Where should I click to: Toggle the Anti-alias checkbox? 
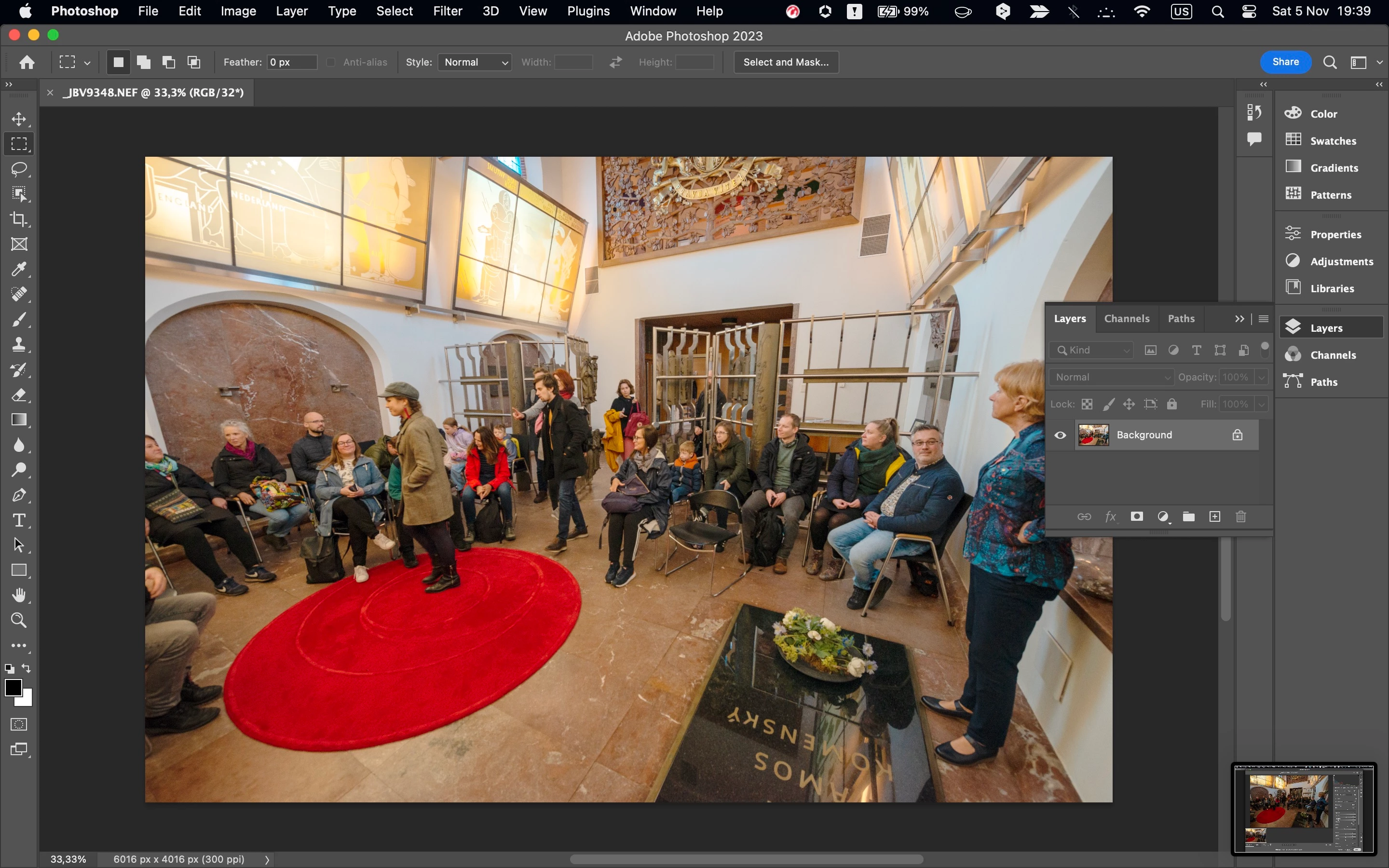(x=331, y=62)
